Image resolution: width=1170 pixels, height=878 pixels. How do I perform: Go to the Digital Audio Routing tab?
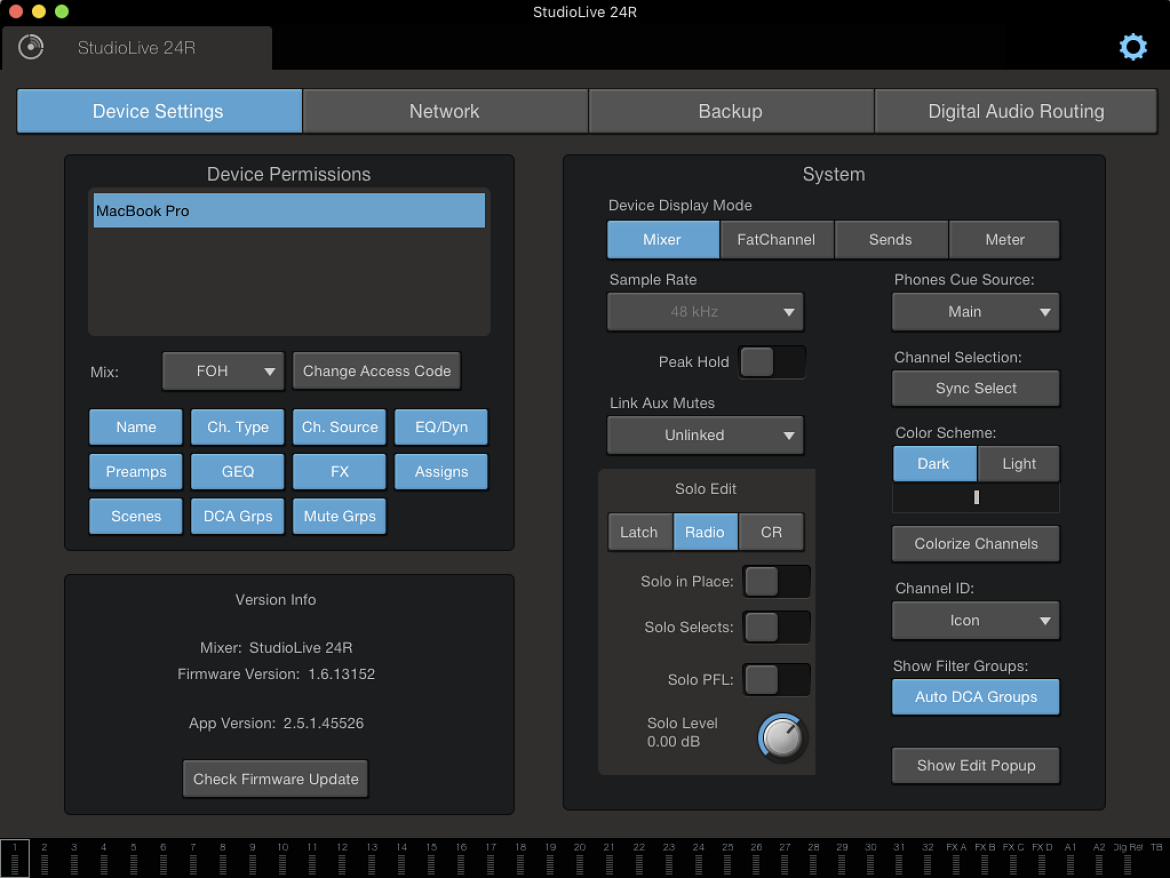pos(1016,111)
